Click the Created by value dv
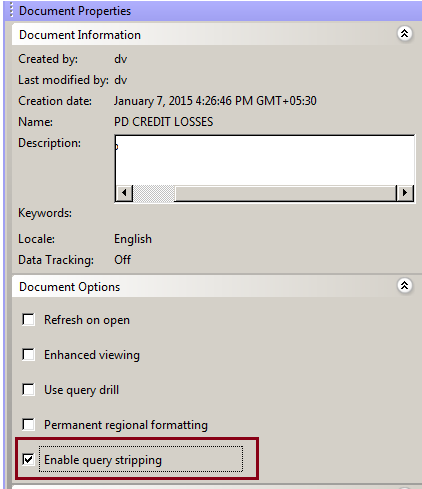The width and height of the screenshot is (422, 489). point(120,59)
